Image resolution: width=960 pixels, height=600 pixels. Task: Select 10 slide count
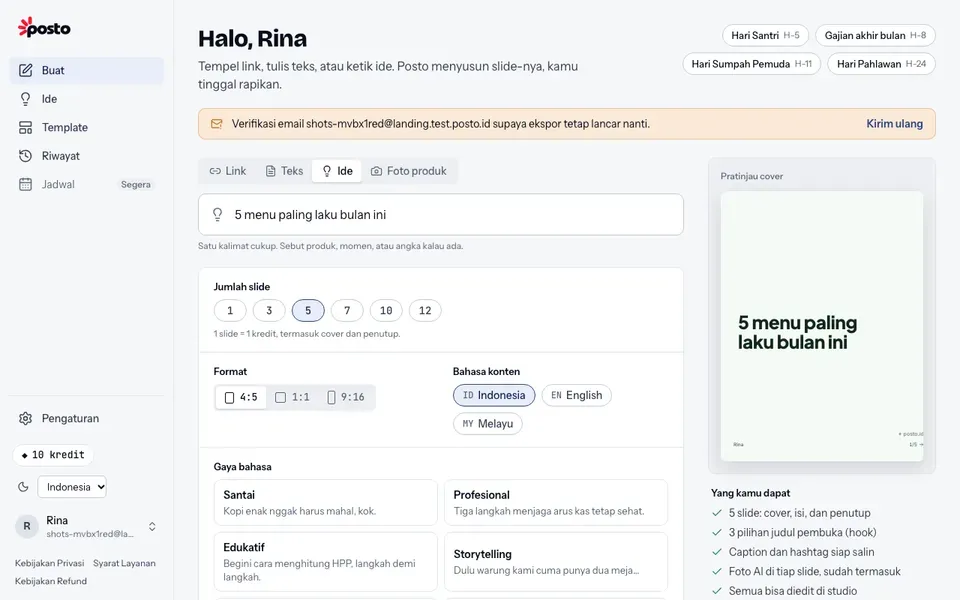pos(386,310)
